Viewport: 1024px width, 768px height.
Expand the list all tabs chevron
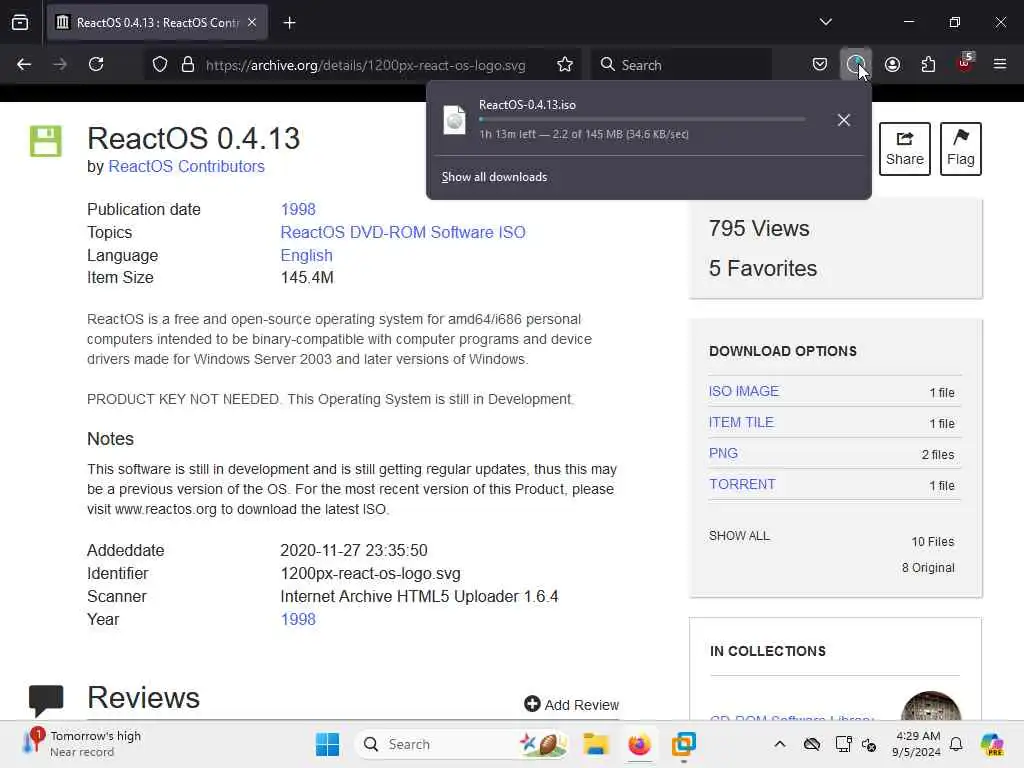pos(826,22)
